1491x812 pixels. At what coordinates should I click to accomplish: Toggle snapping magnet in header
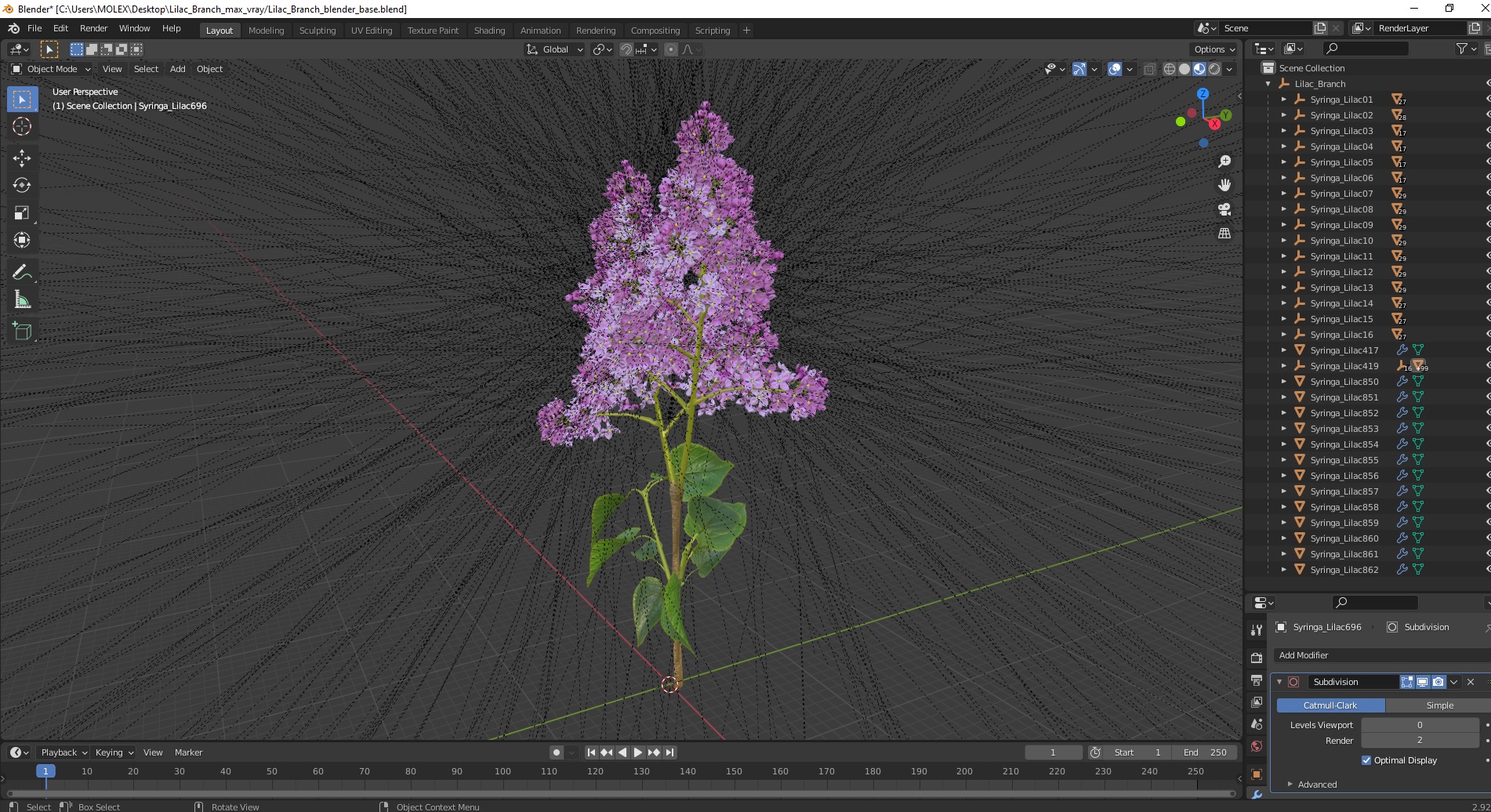point(626,49)
